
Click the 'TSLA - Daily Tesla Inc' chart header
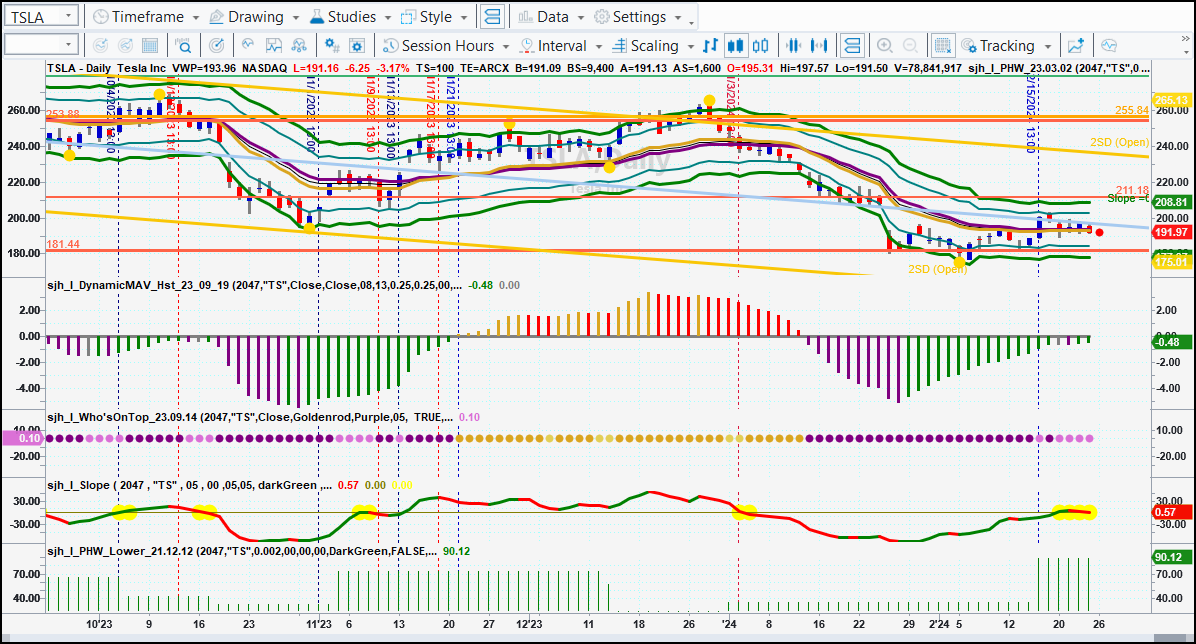[x=106, y=68]
